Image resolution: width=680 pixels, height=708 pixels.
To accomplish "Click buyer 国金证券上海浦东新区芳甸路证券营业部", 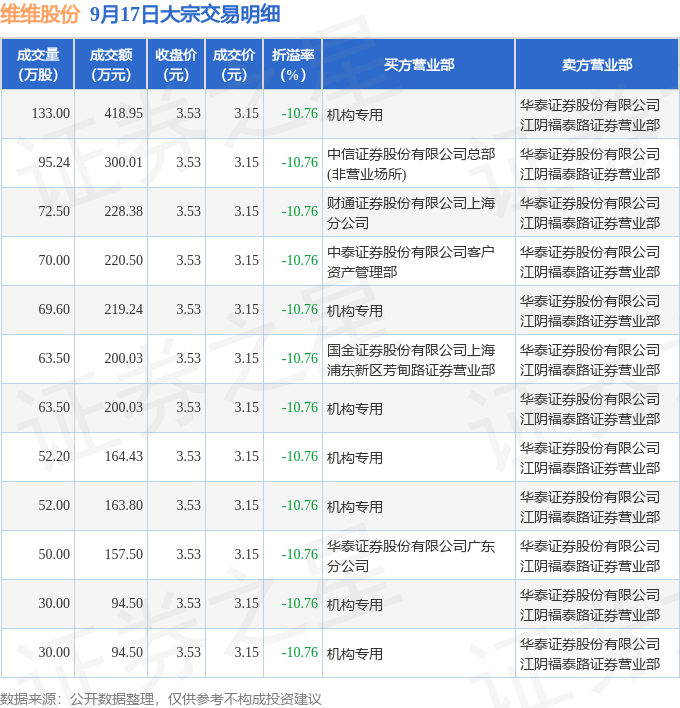I will pos(411,360).
